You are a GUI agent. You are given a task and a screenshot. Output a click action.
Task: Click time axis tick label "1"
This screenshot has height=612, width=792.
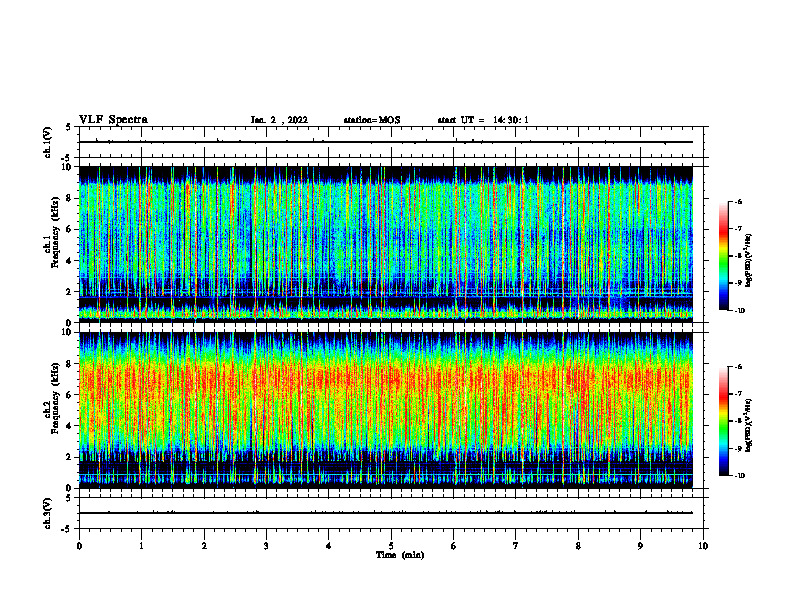[x=141, y=546]
